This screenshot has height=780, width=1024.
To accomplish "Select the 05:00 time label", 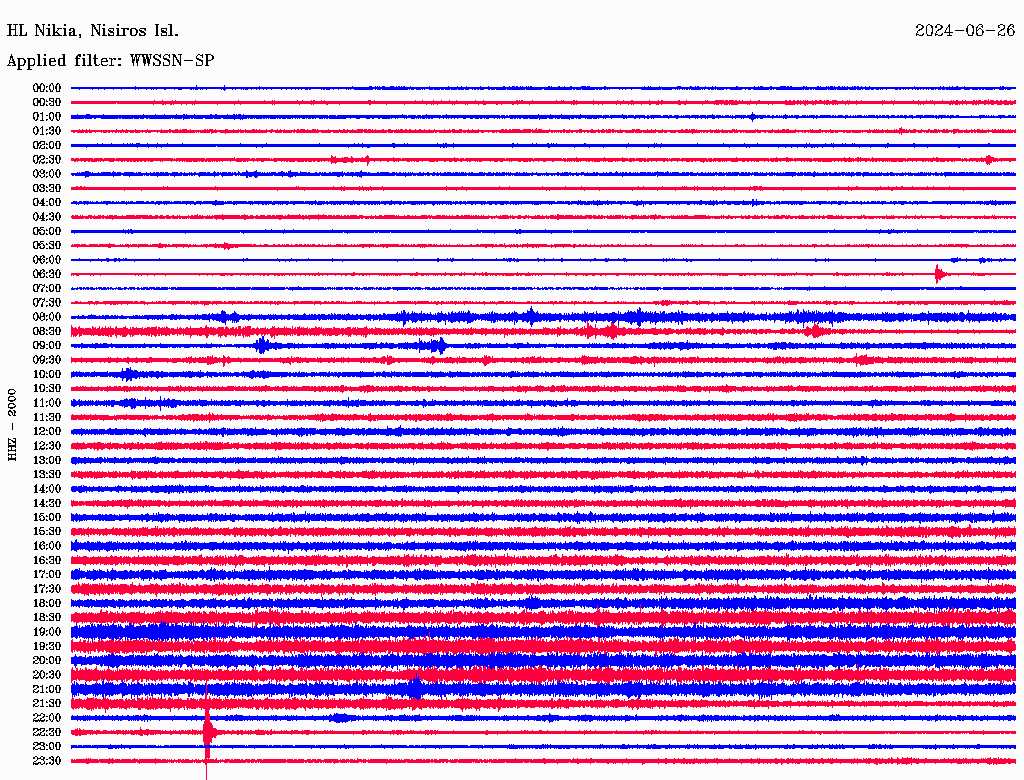I will coord(47,231).
